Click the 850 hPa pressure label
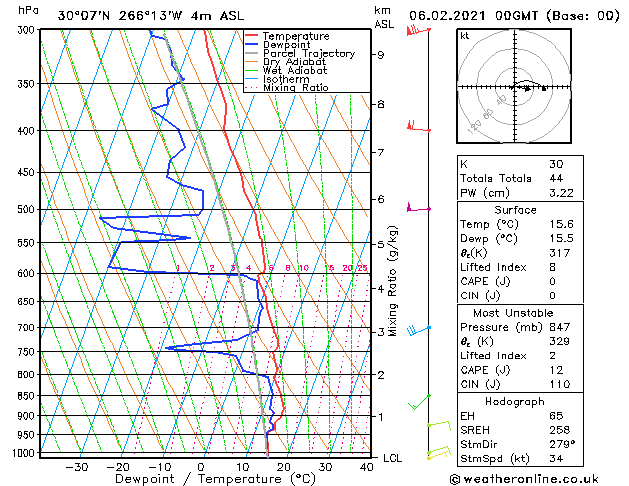This screenshot has width=629, height=486. pos(28,396)
